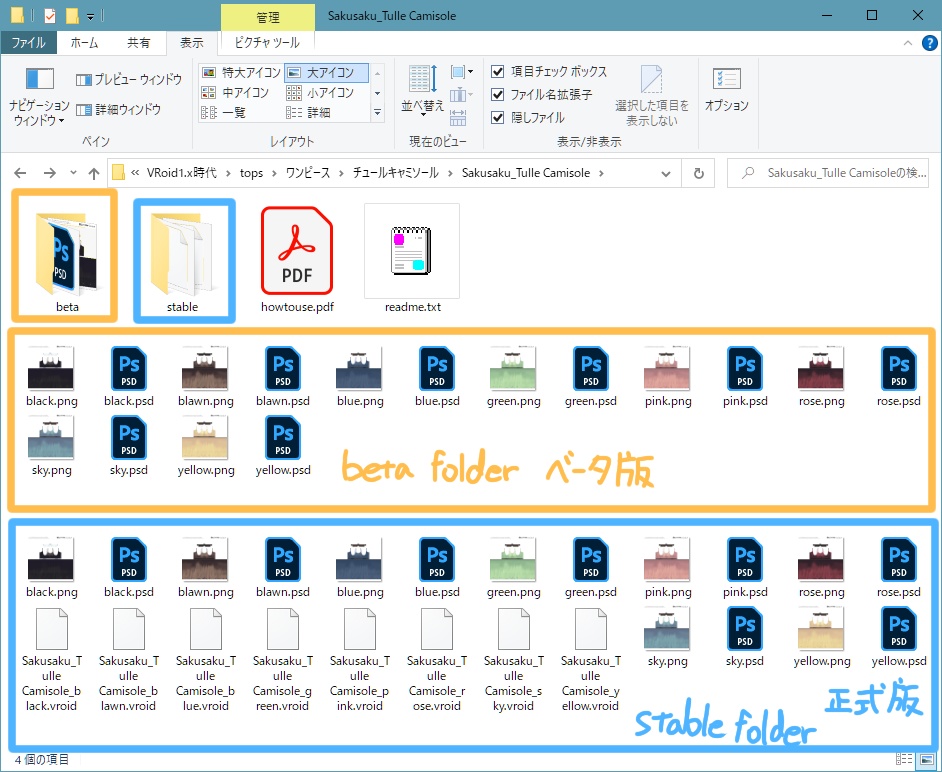Toggle the プレビュー ウィンドウ pane
This screenshot has height=772, width=942.
pyautogui.click(x=129, y=79)
